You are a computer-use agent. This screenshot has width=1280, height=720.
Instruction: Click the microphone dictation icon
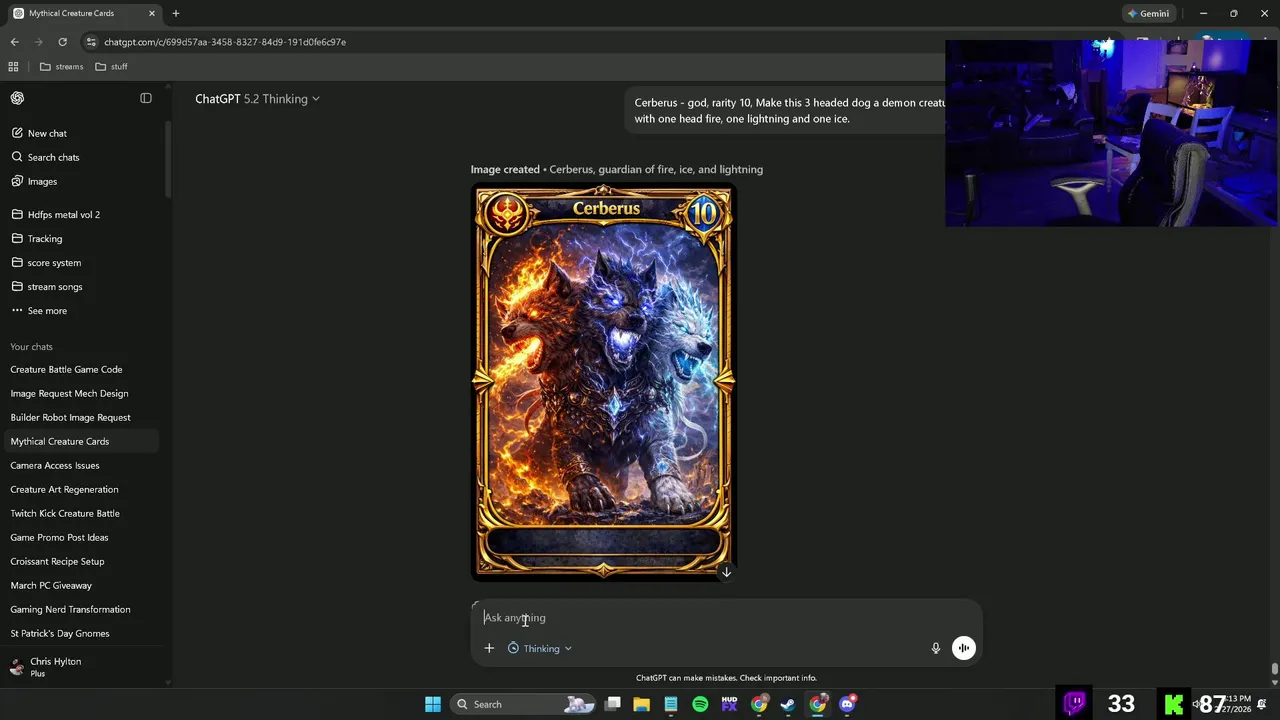click(936, 648)
